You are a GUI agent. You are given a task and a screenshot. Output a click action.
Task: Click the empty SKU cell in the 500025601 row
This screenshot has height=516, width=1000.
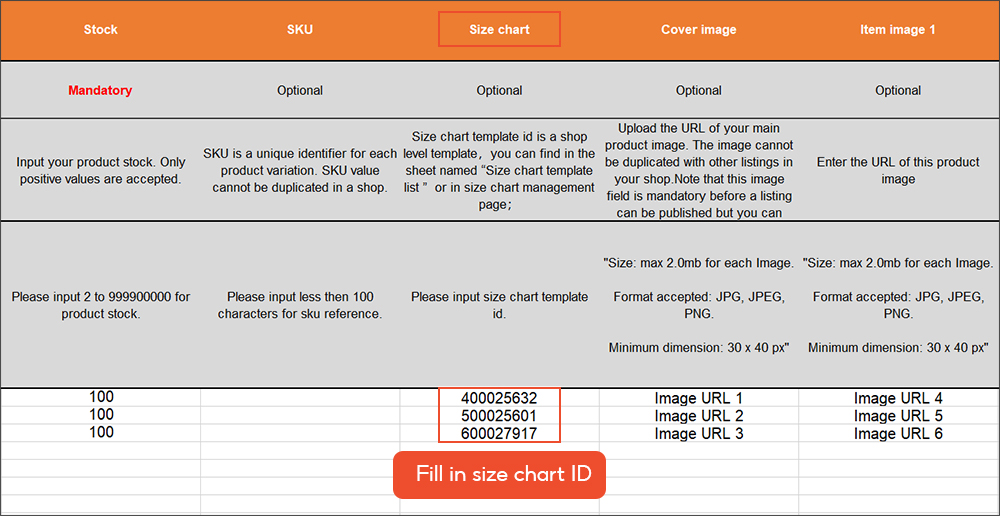tap(300, 416)
